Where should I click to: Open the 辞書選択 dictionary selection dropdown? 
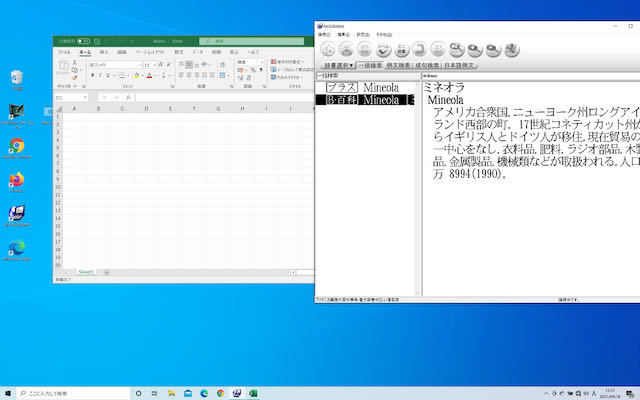tap(336, 65)
